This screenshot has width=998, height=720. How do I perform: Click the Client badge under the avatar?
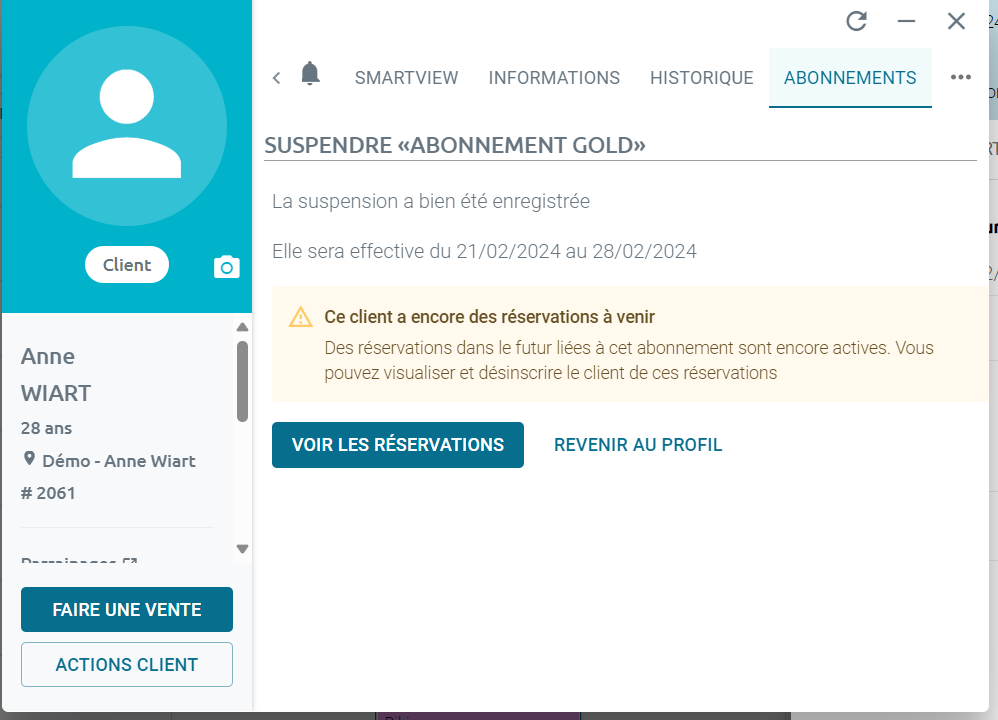(127, 265)
